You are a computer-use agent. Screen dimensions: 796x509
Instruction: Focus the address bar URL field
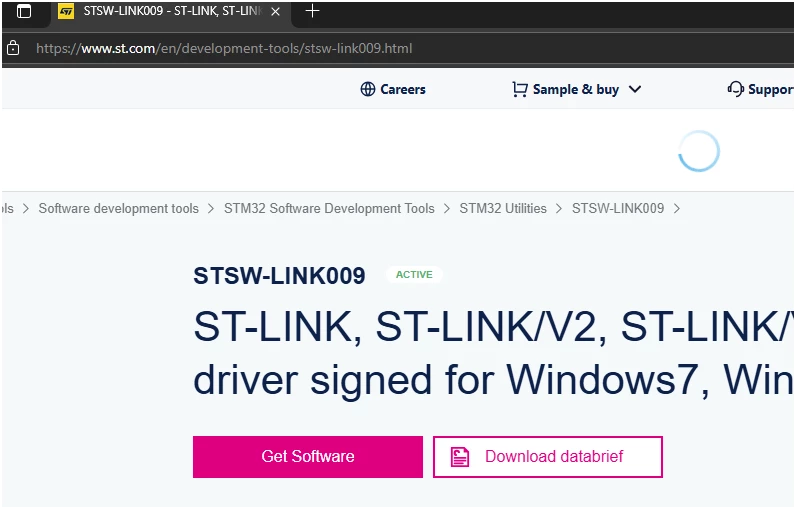tap(224, 49)
